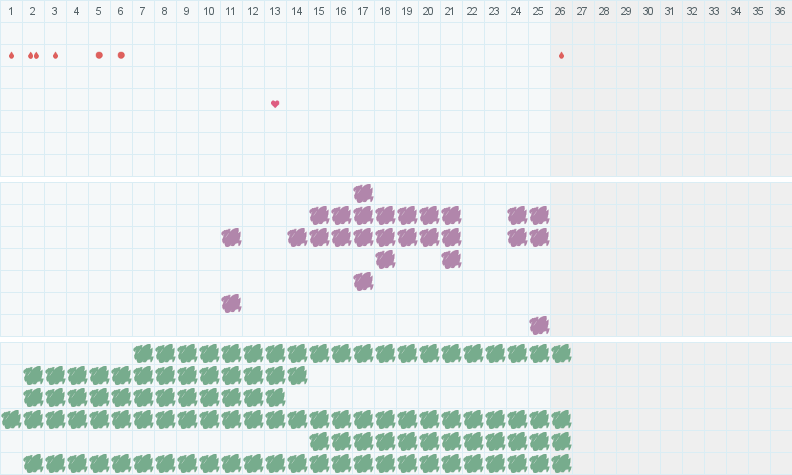Click the day 1 column header

[11, 11]
